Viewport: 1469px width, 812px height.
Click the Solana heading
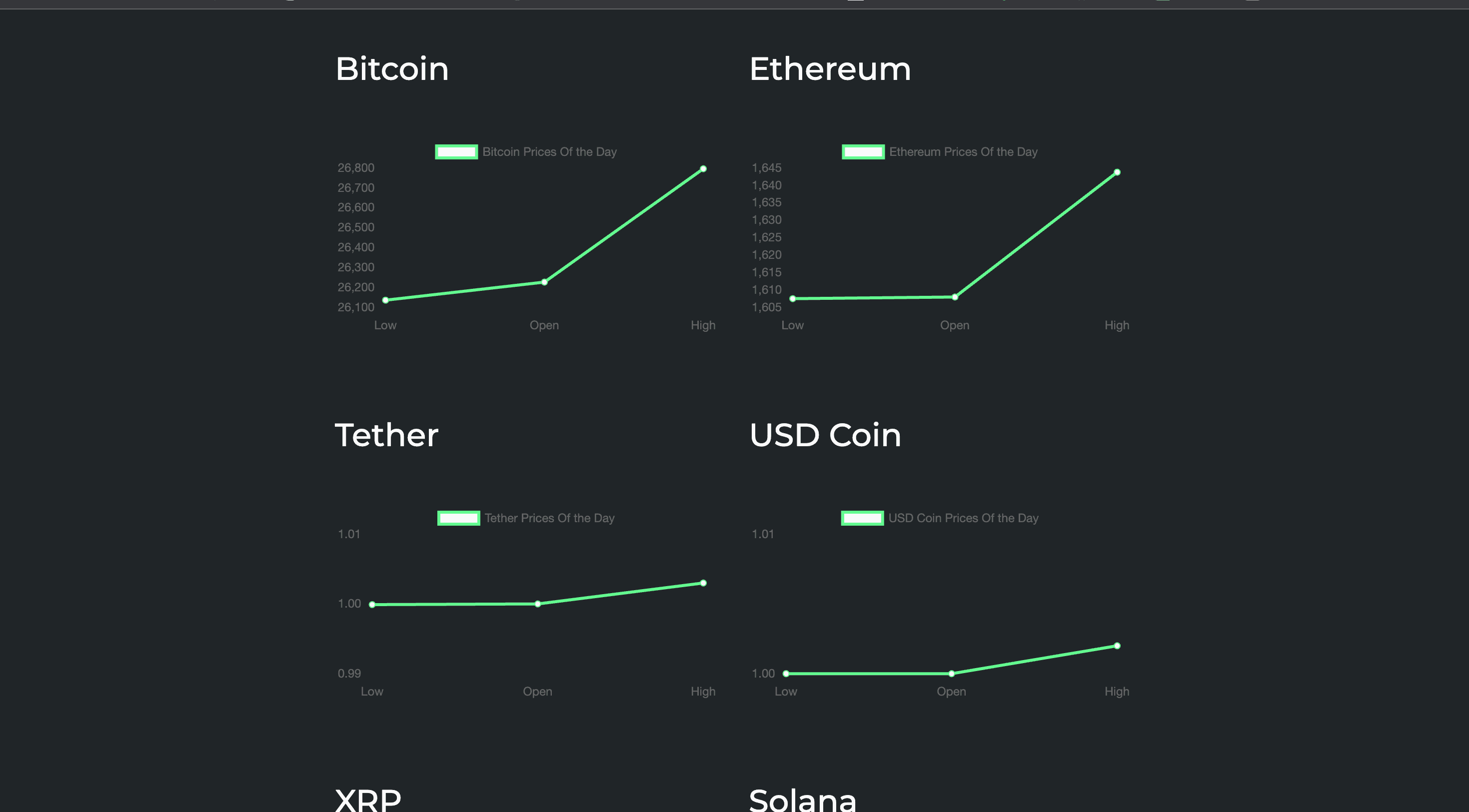(803, 800)
